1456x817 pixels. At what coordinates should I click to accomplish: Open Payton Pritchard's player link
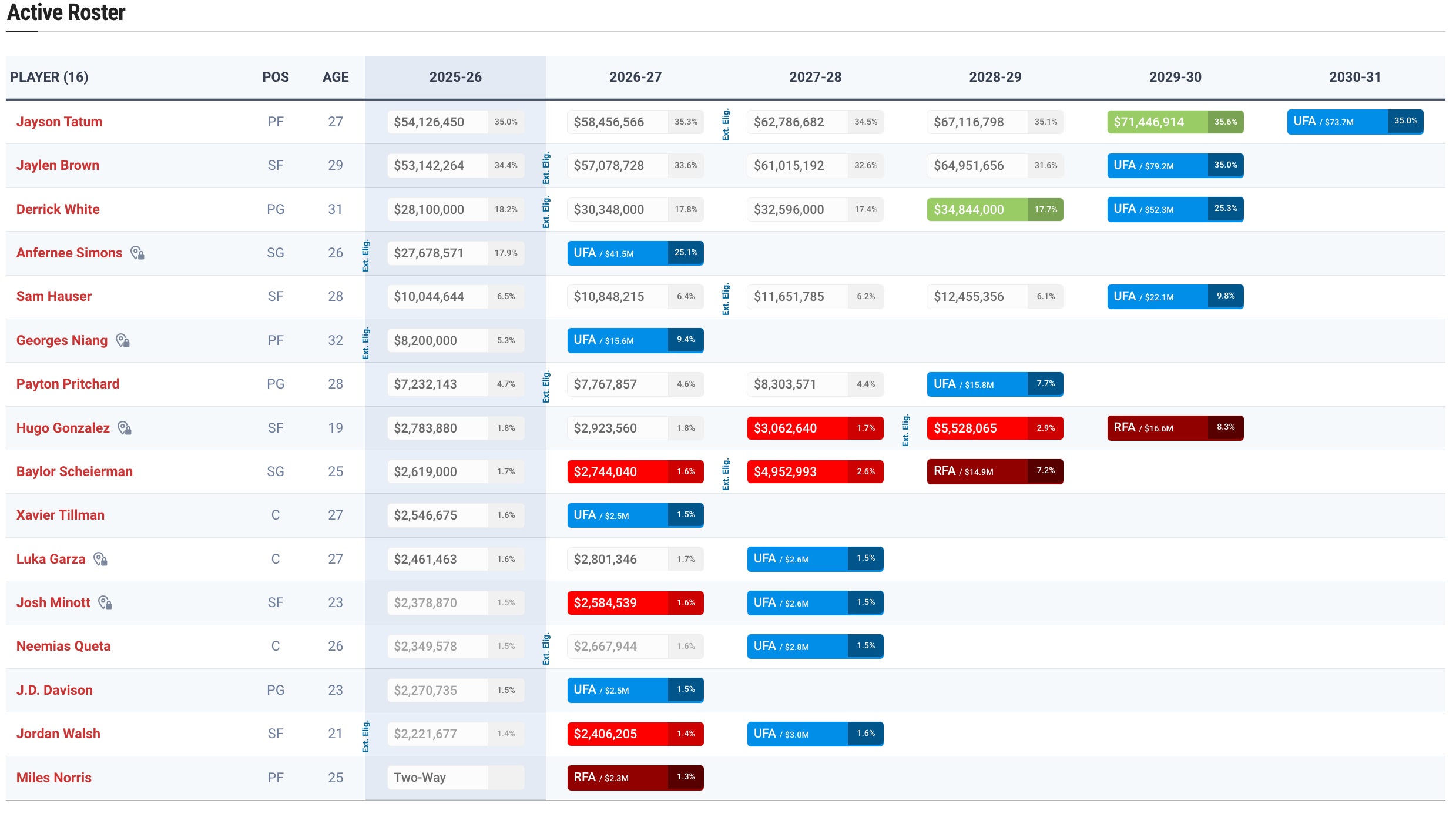point(68,384)
